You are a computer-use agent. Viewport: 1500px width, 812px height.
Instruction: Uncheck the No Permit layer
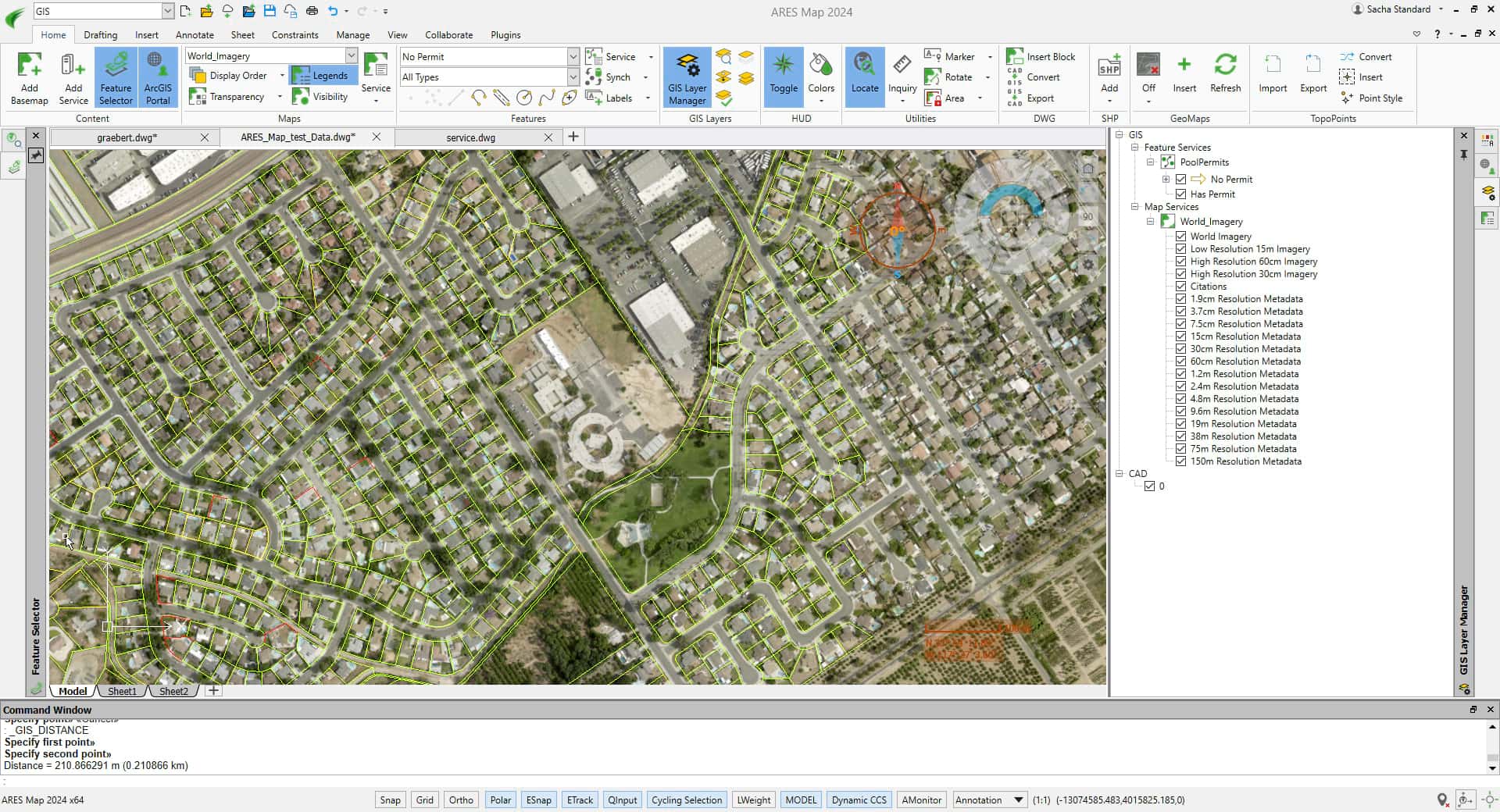1180,179
